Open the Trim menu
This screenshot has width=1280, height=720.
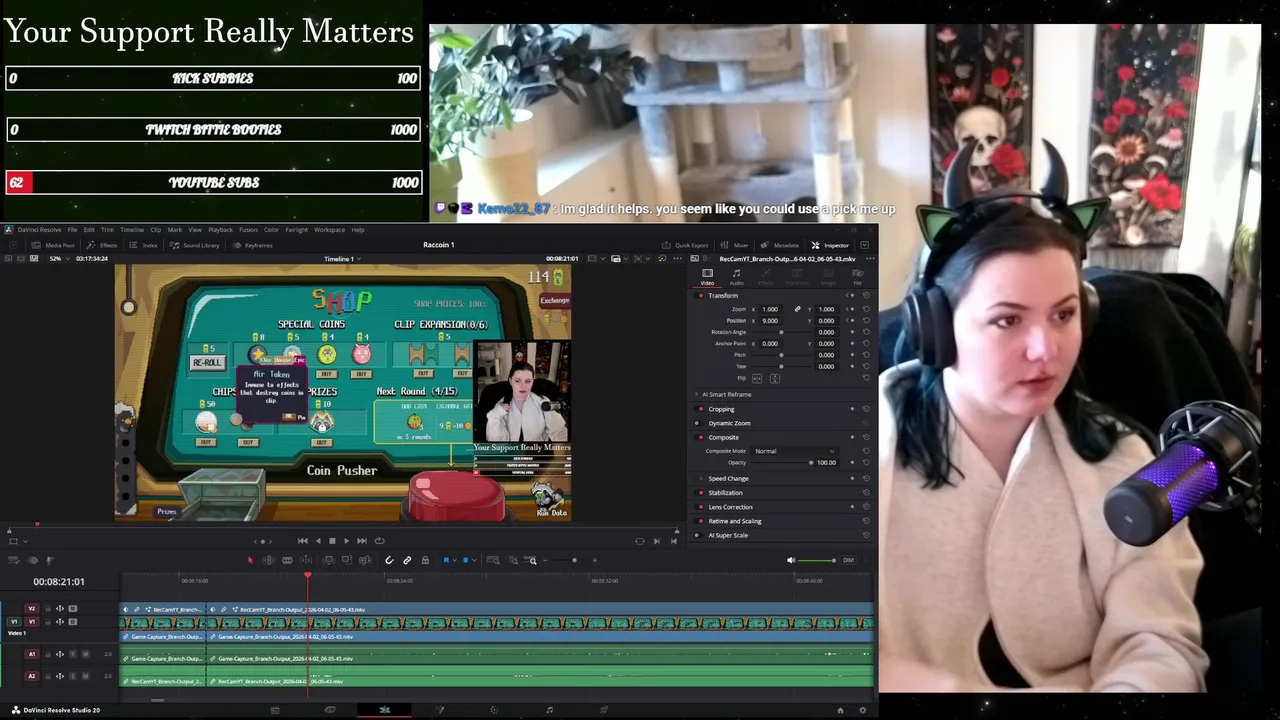click(x=107, y=230)
